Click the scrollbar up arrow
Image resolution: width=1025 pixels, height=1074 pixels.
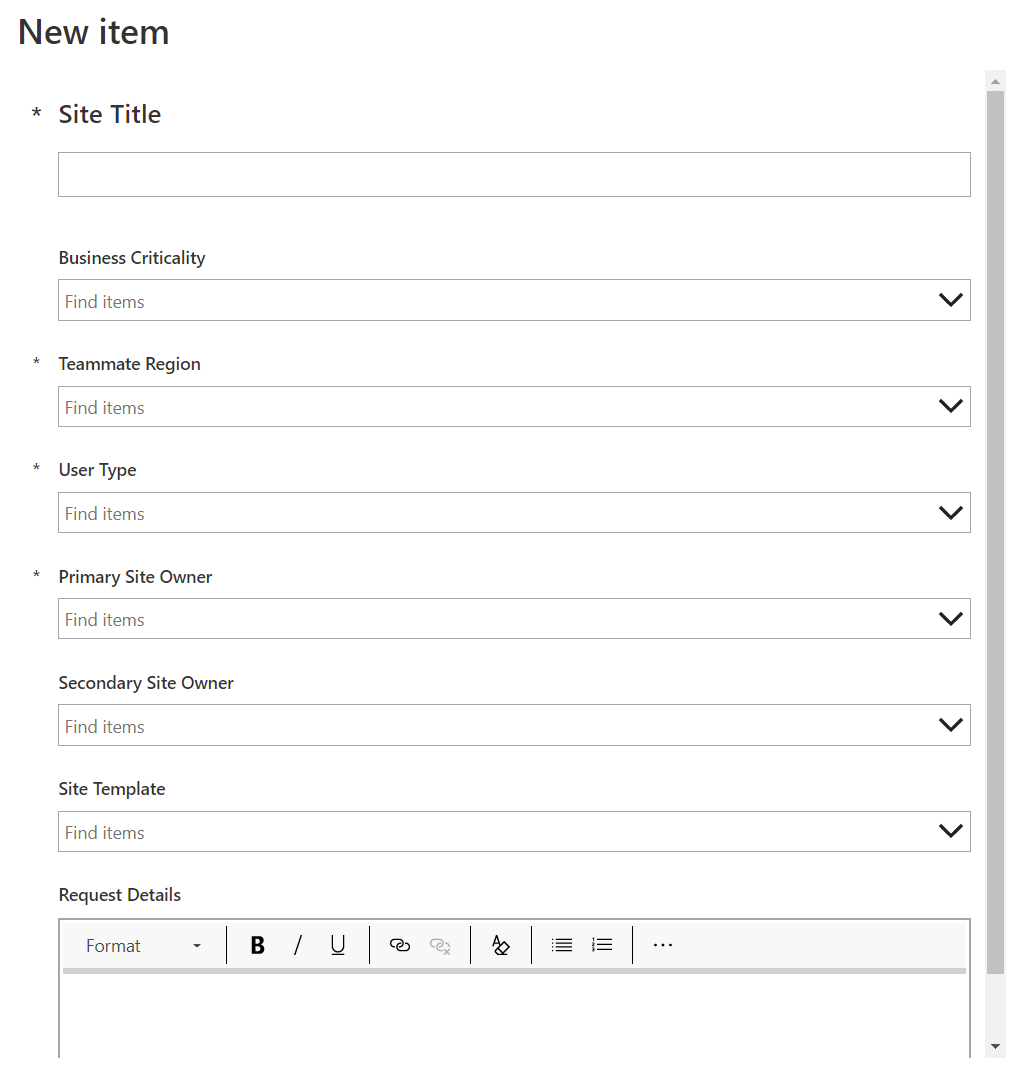click(x=994, y=81)
